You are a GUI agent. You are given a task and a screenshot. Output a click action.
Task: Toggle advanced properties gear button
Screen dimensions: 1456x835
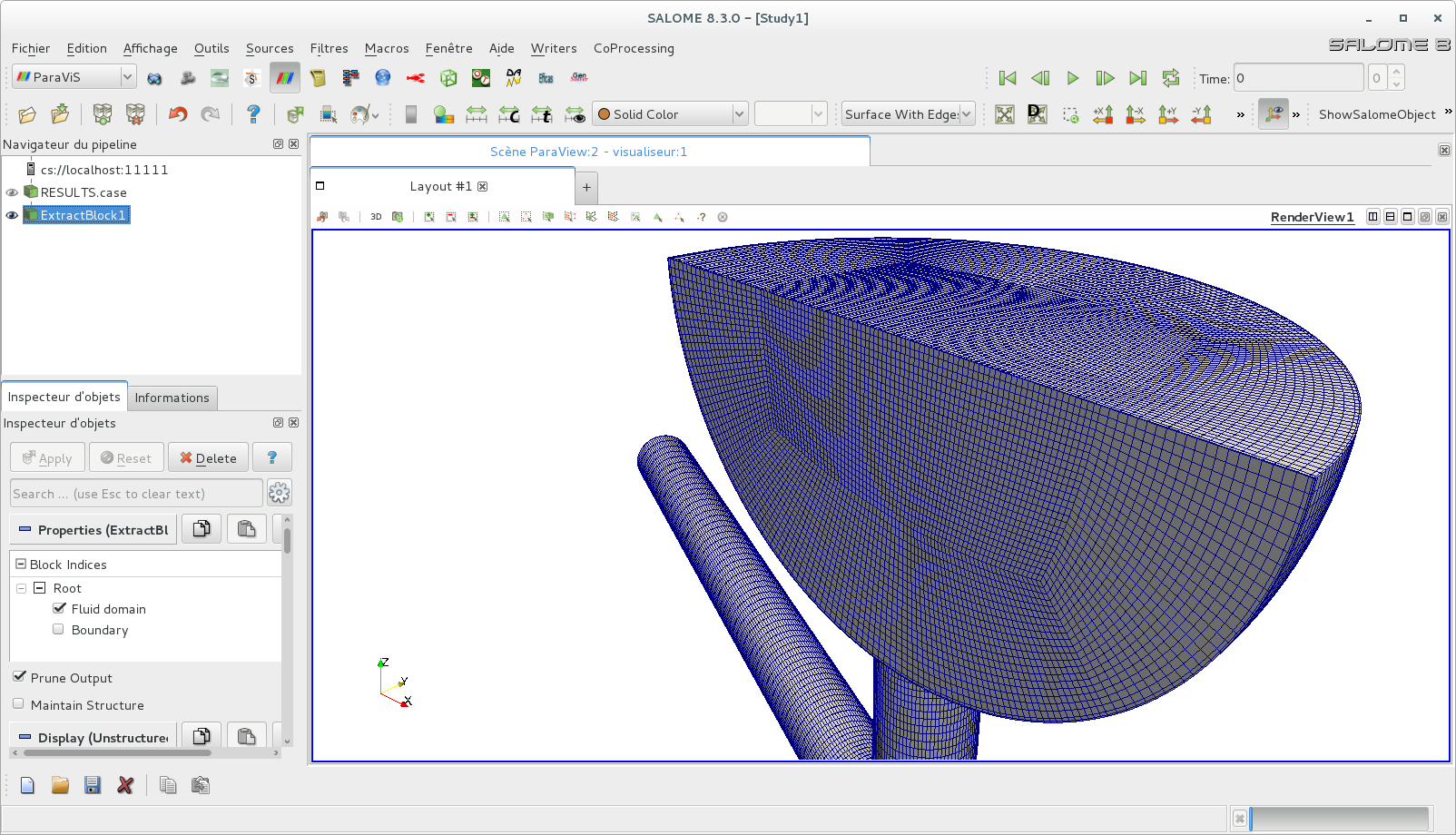click(279, 493)
